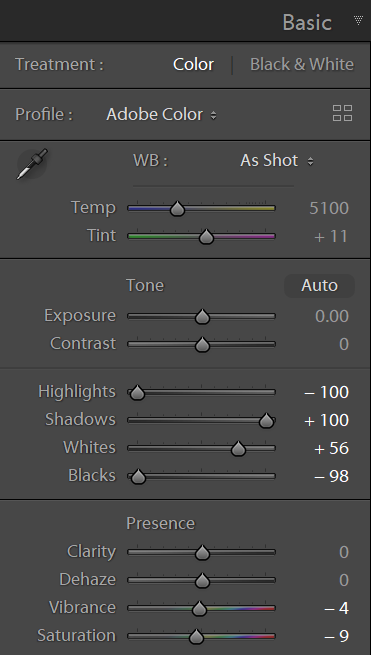
Task: Select the Color treatment option
Action: click(193, 64)
